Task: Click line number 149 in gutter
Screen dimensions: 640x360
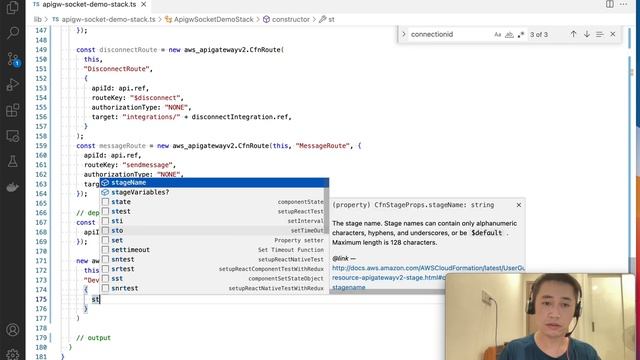Action: point(41,50)
